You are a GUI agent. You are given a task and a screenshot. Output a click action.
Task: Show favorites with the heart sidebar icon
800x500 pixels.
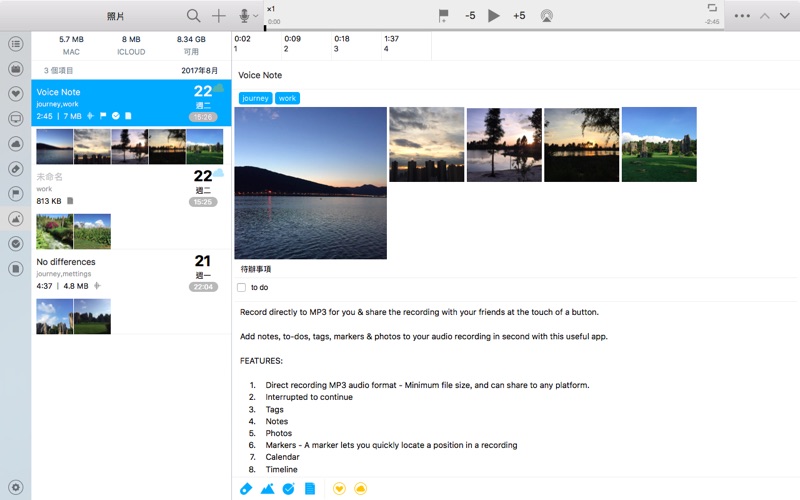[16, 94]
